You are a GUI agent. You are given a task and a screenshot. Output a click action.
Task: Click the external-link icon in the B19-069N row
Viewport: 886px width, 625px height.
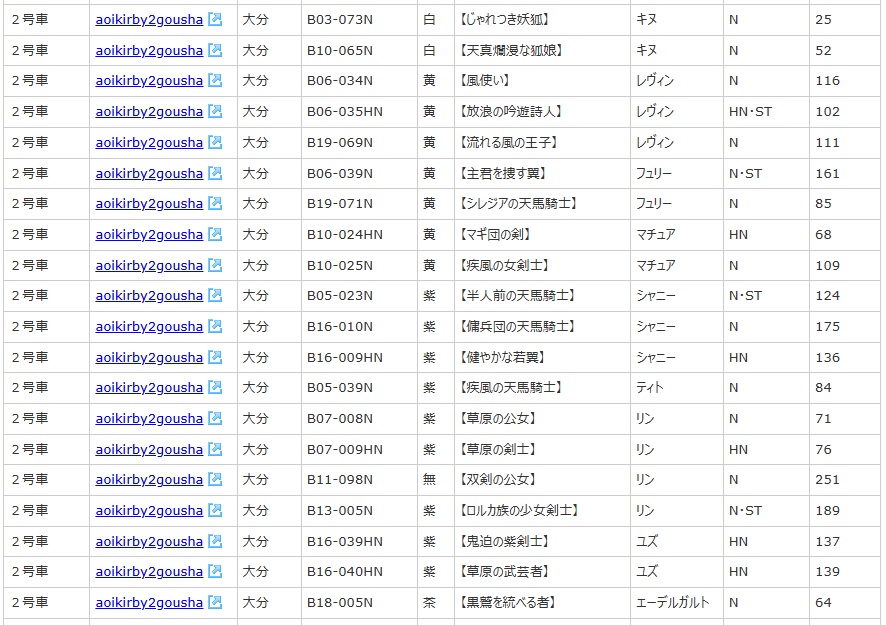[x=215, y=142]
